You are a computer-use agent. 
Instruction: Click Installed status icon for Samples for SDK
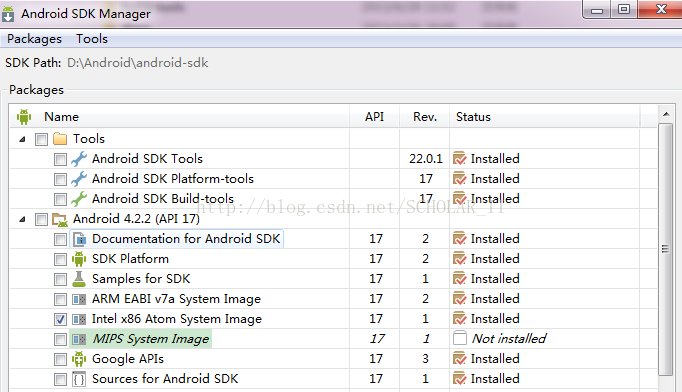[x=459, y=279]
